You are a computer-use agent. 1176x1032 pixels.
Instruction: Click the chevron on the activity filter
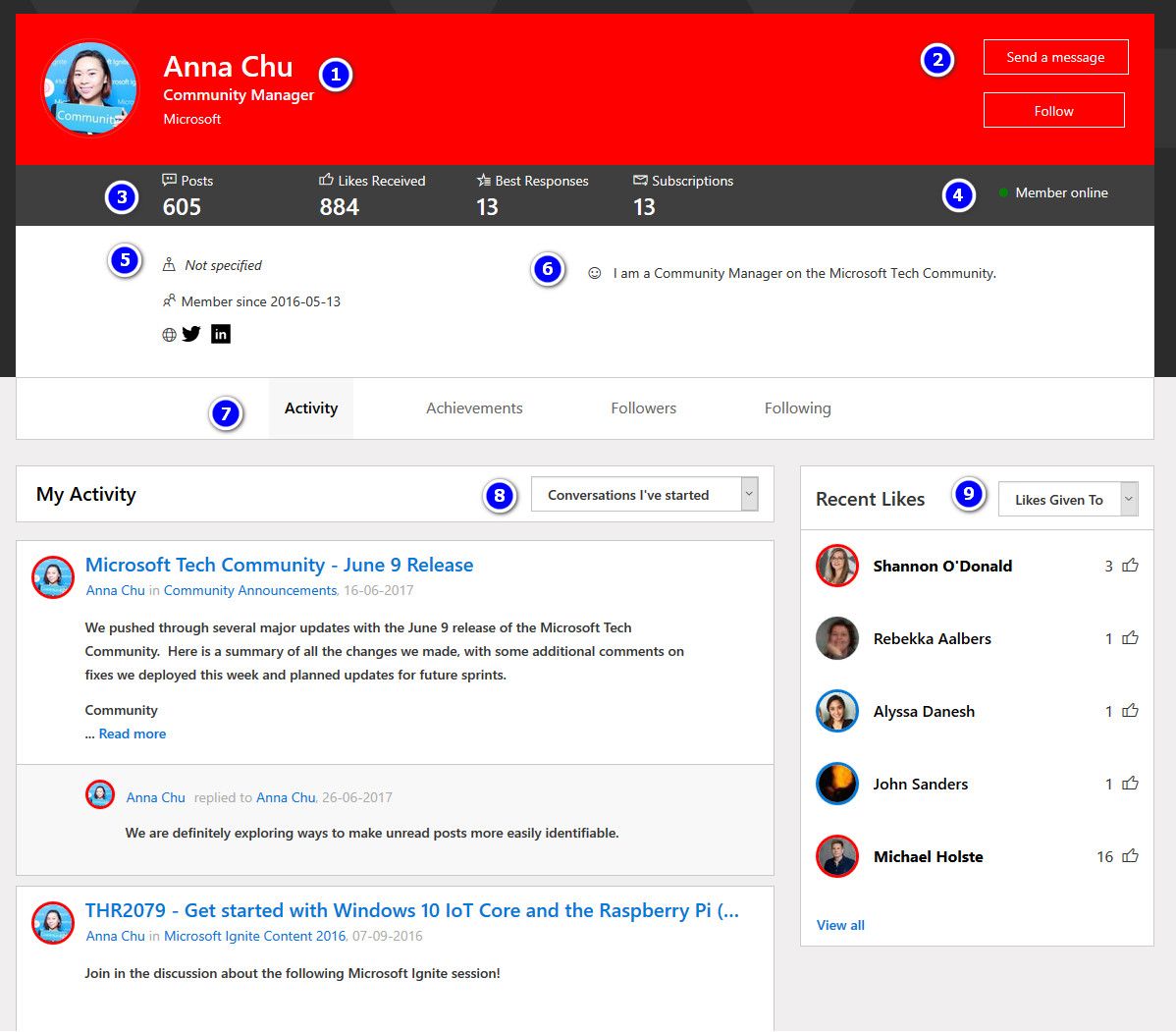[751, 495]
